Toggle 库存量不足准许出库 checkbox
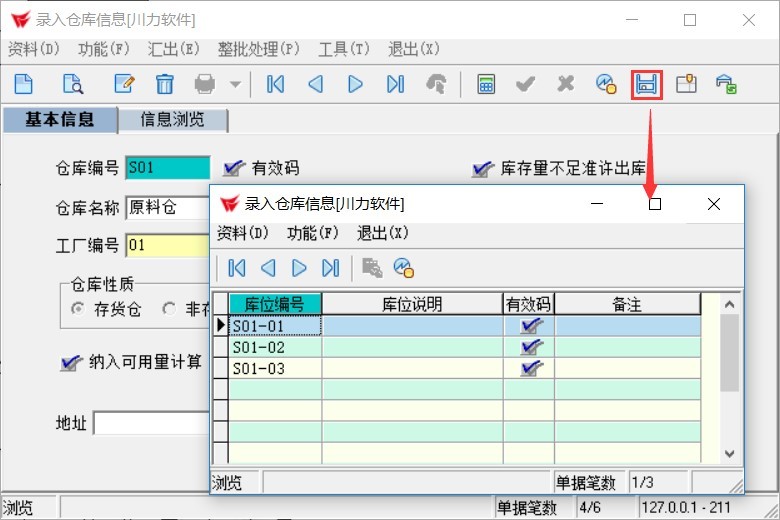The image size is (780, 520). [483, 168]
